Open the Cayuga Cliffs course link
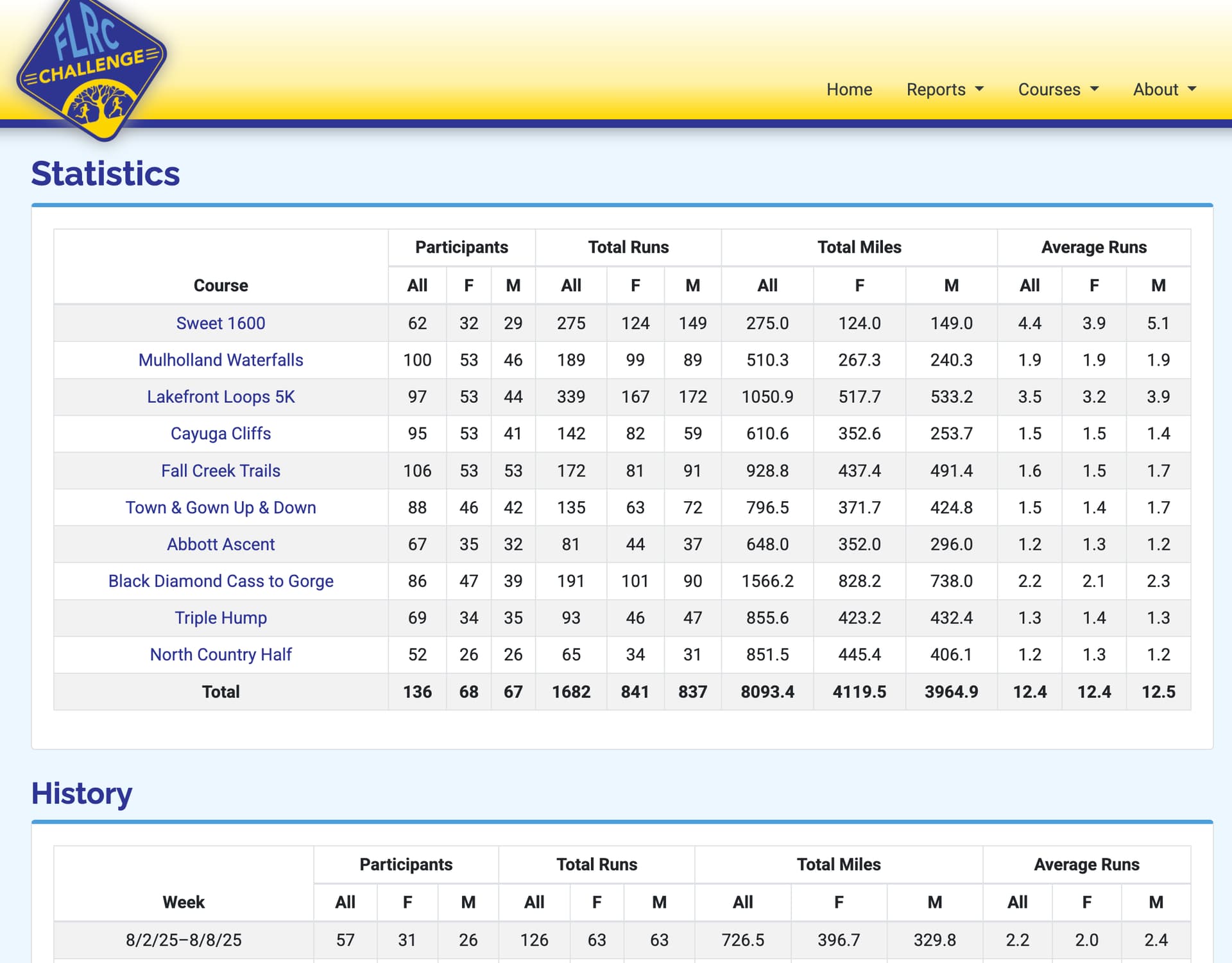 [x=220, y=434]
